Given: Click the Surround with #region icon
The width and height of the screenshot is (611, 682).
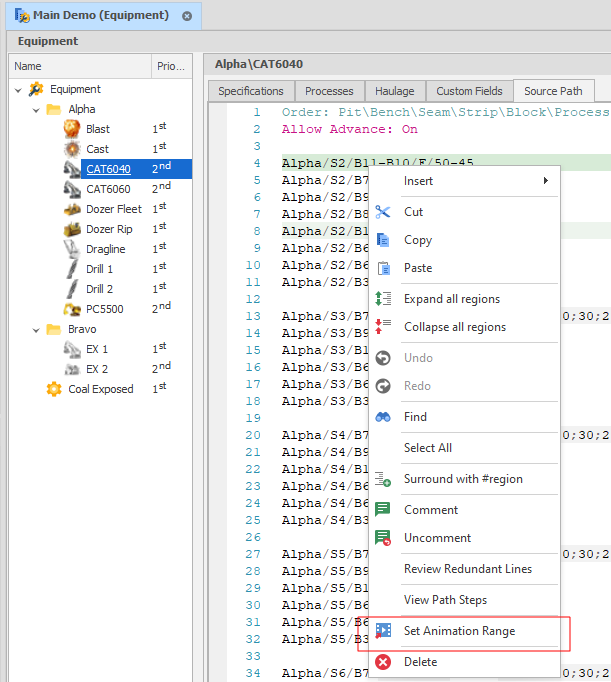Looking at the screenshot, I should point(383,479).
